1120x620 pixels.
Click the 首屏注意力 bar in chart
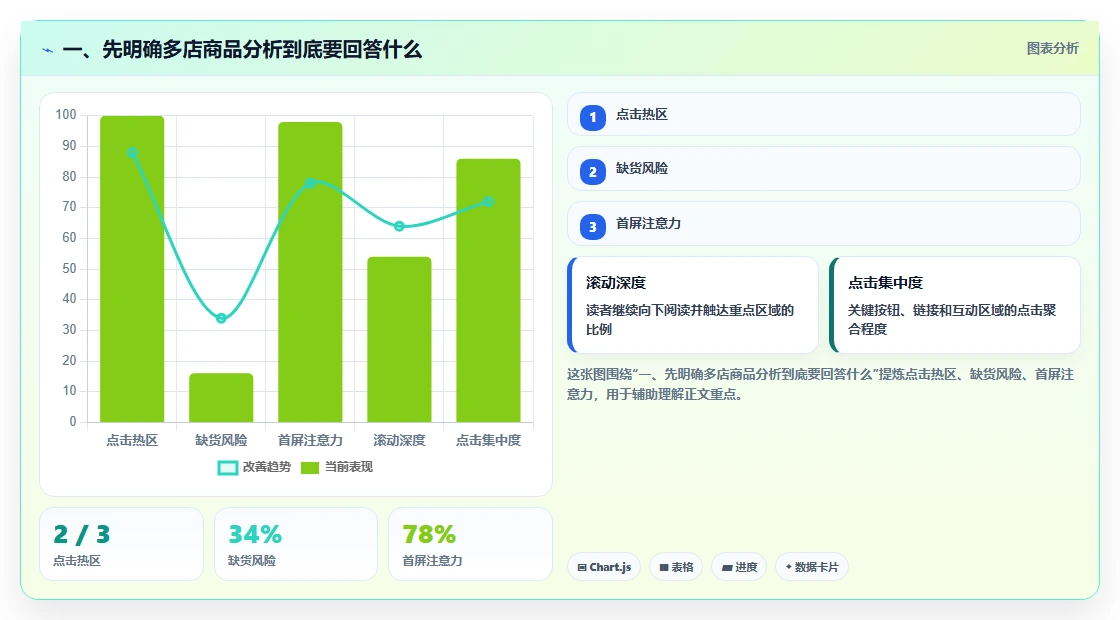click(x=310, y=271)
